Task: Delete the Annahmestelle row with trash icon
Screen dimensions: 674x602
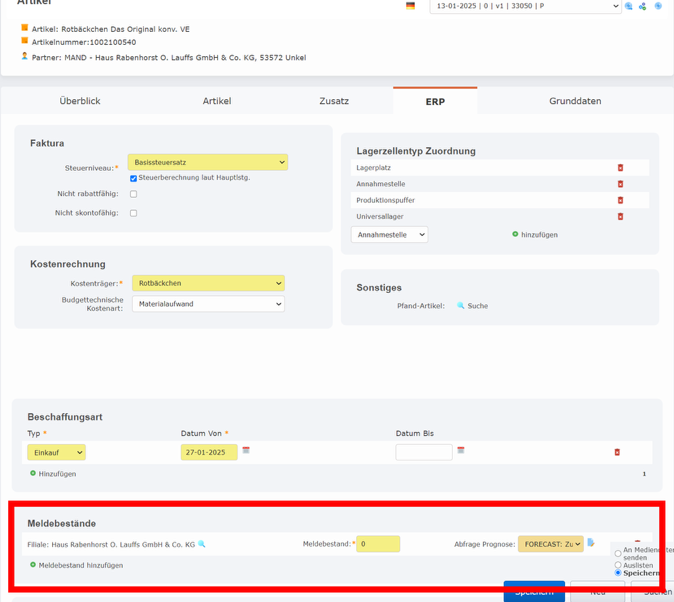Action: pyautogui.click(x=620, y=184)
